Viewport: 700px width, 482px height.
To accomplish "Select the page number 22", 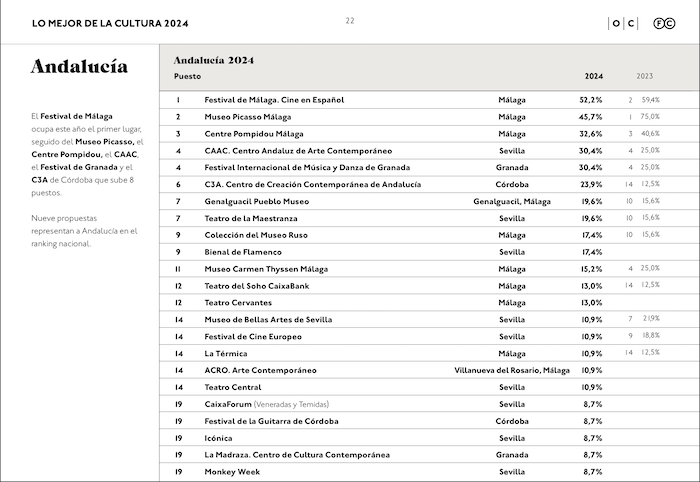I will (350, 21).
